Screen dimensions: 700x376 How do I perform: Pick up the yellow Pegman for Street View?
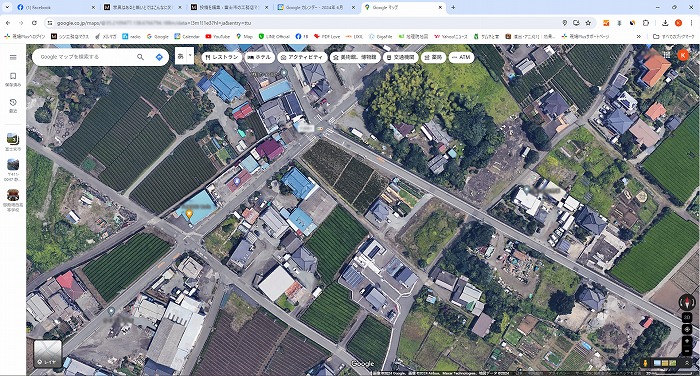coord(645,363)
